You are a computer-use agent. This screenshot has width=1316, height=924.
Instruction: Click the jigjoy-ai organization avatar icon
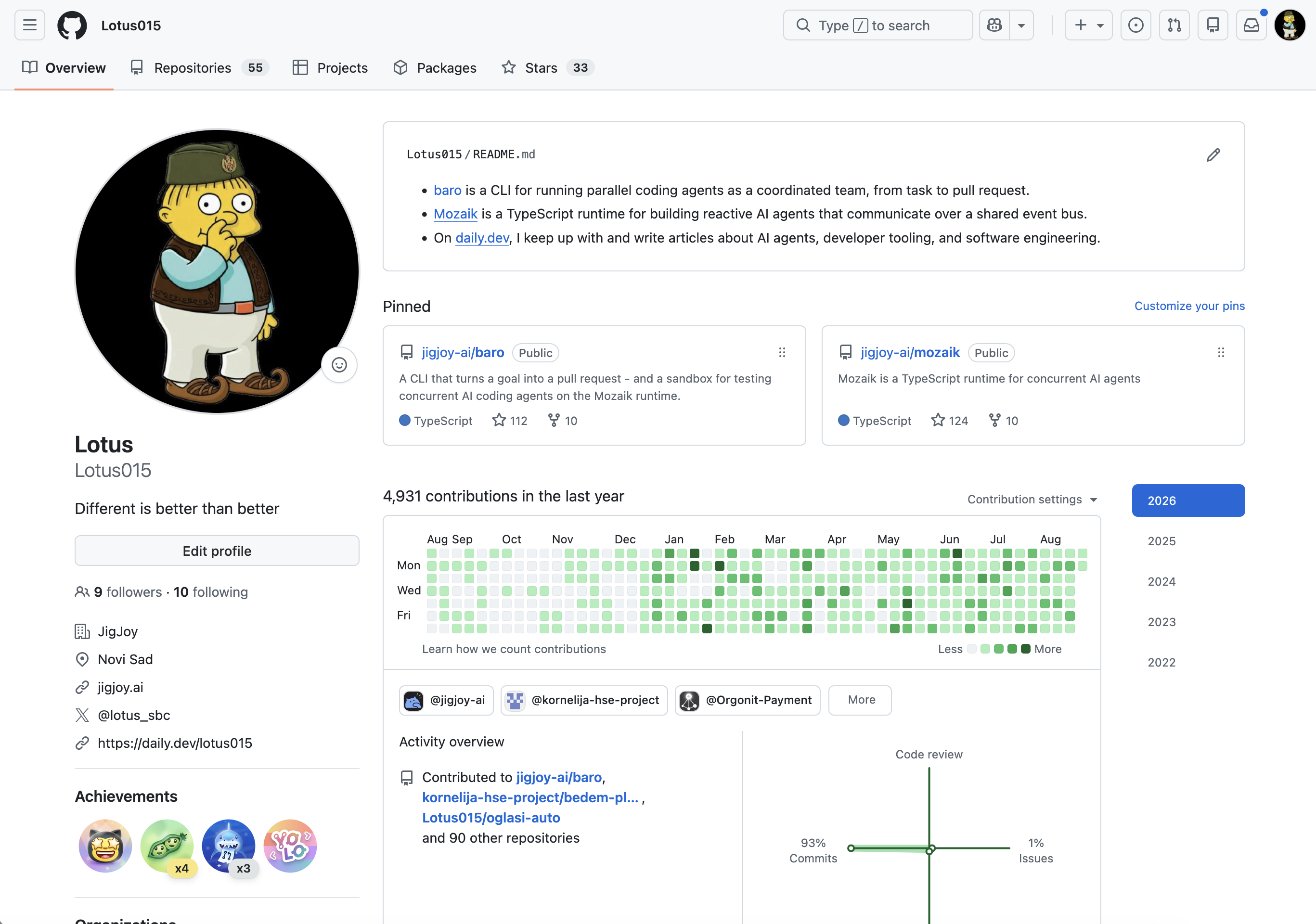(x=413, y=700)
